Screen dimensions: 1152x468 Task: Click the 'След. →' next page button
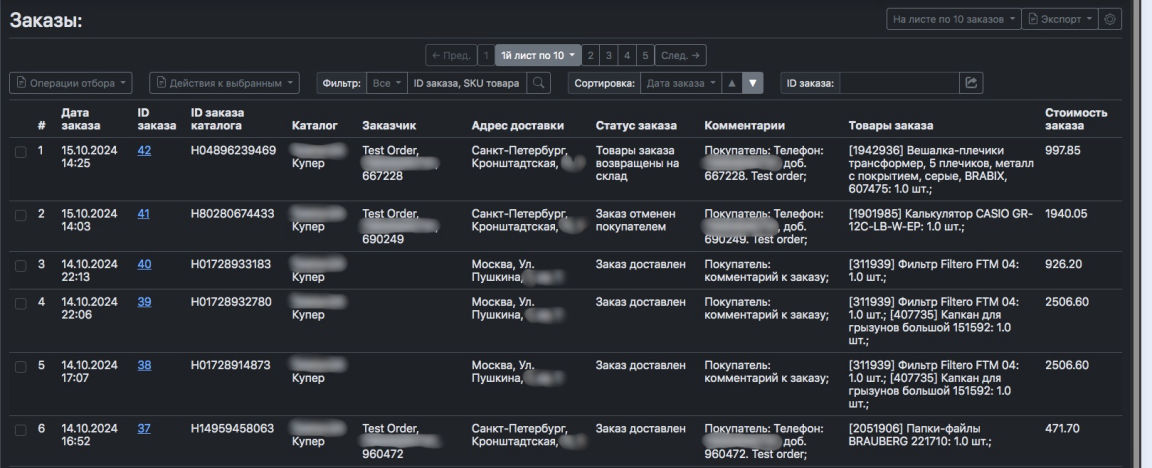[684, 54]
